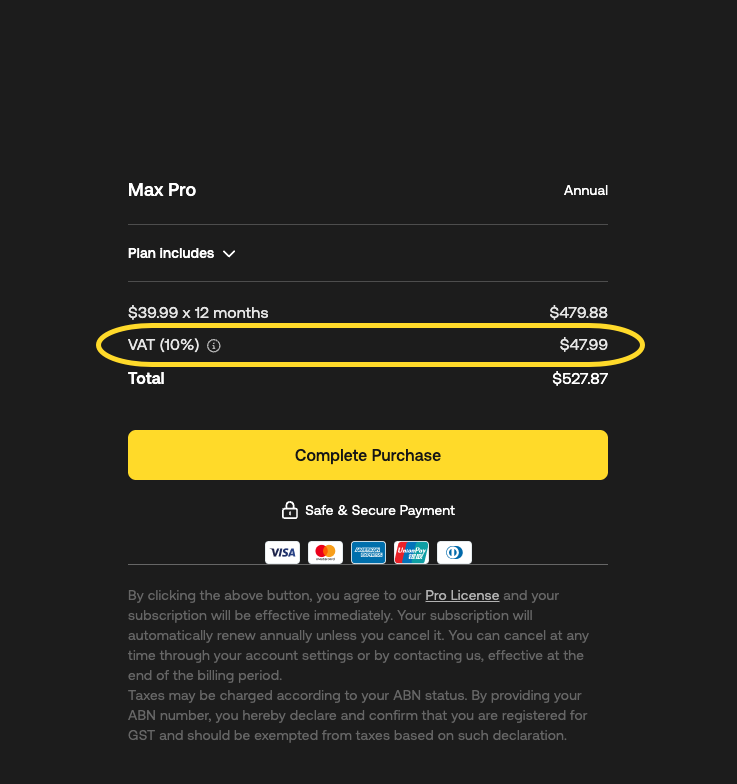
Task: Click the Safe & Secure Payment text
Action: point(380,510)
